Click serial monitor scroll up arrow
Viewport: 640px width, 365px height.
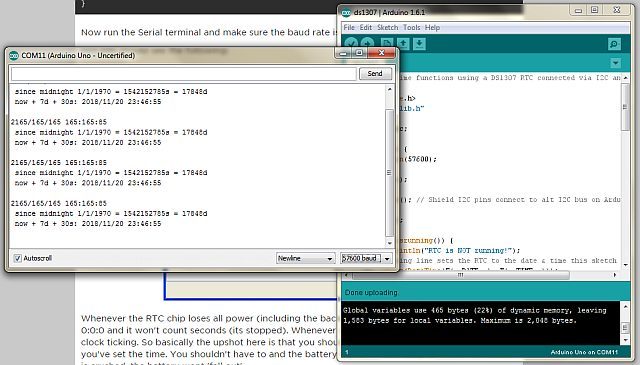(389, 89)
